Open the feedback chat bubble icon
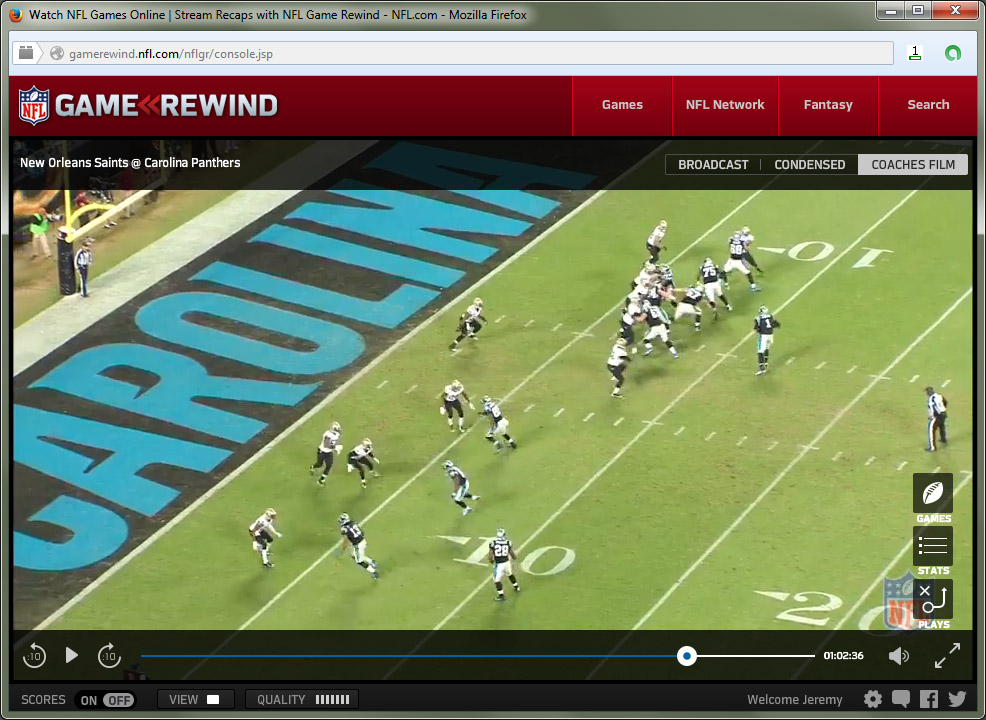The height and width of the screenshot is (720, 986). click(901, 700)
